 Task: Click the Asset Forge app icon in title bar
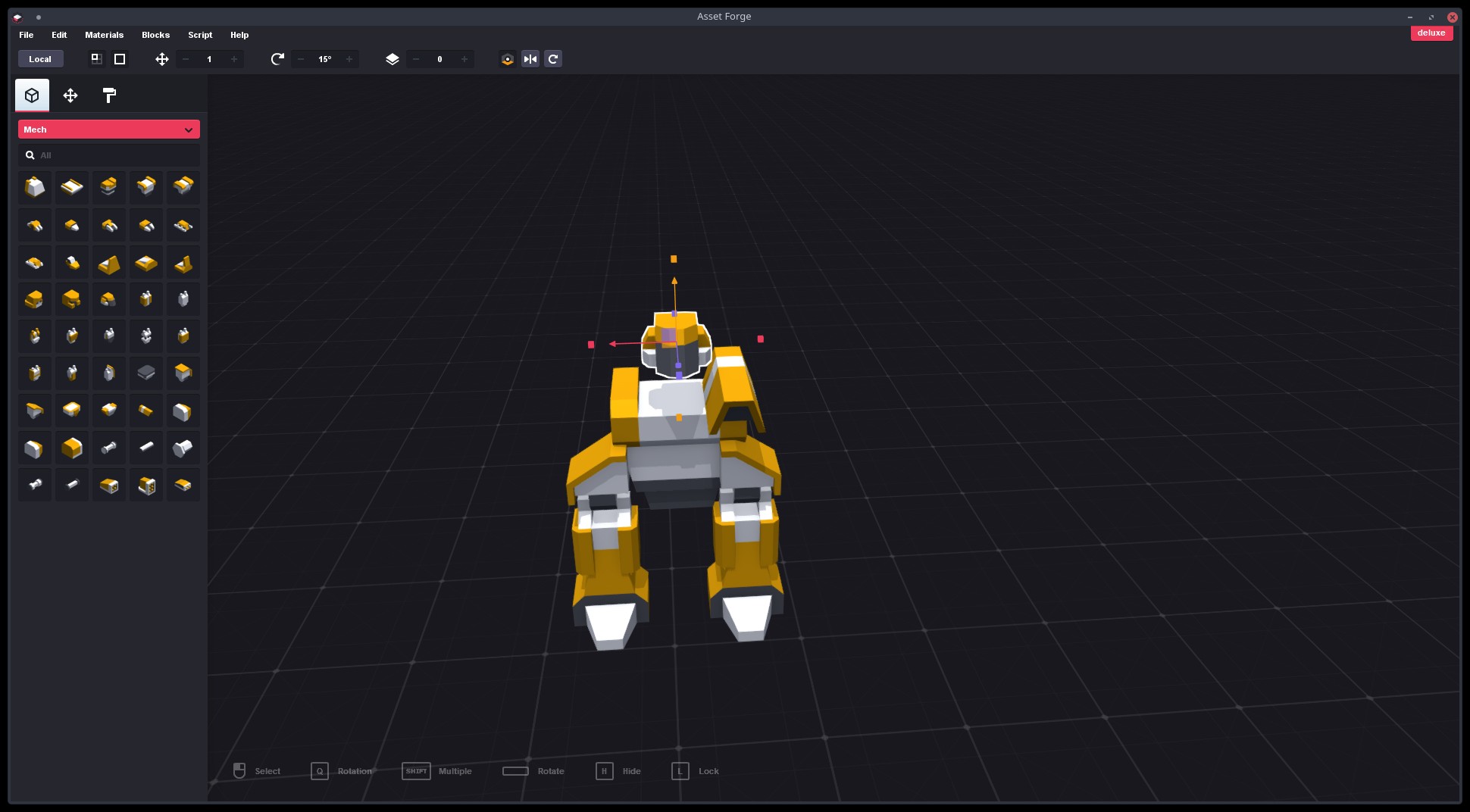coord(17,17)
